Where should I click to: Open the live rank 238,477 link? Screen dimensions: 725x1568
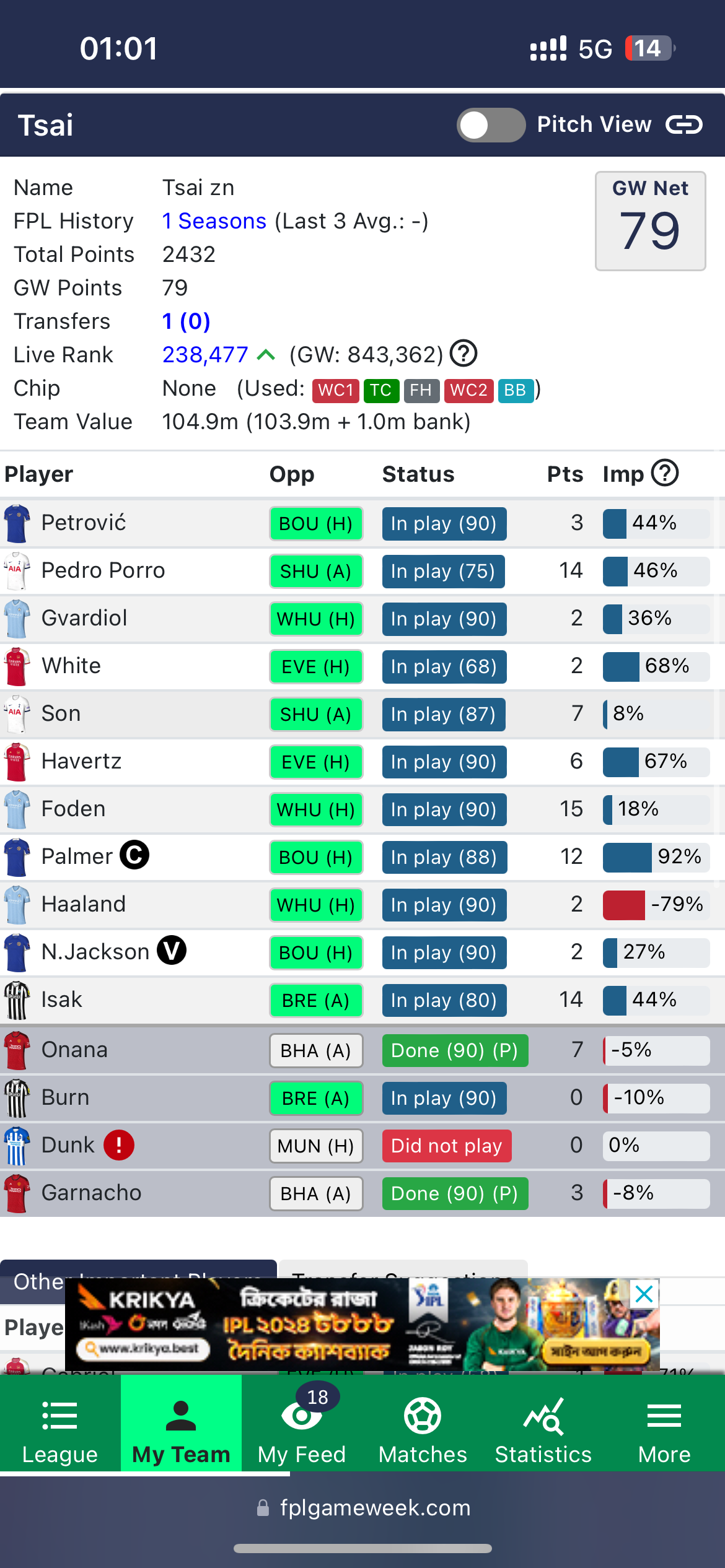pyautogui.click(x=205, y=355)
